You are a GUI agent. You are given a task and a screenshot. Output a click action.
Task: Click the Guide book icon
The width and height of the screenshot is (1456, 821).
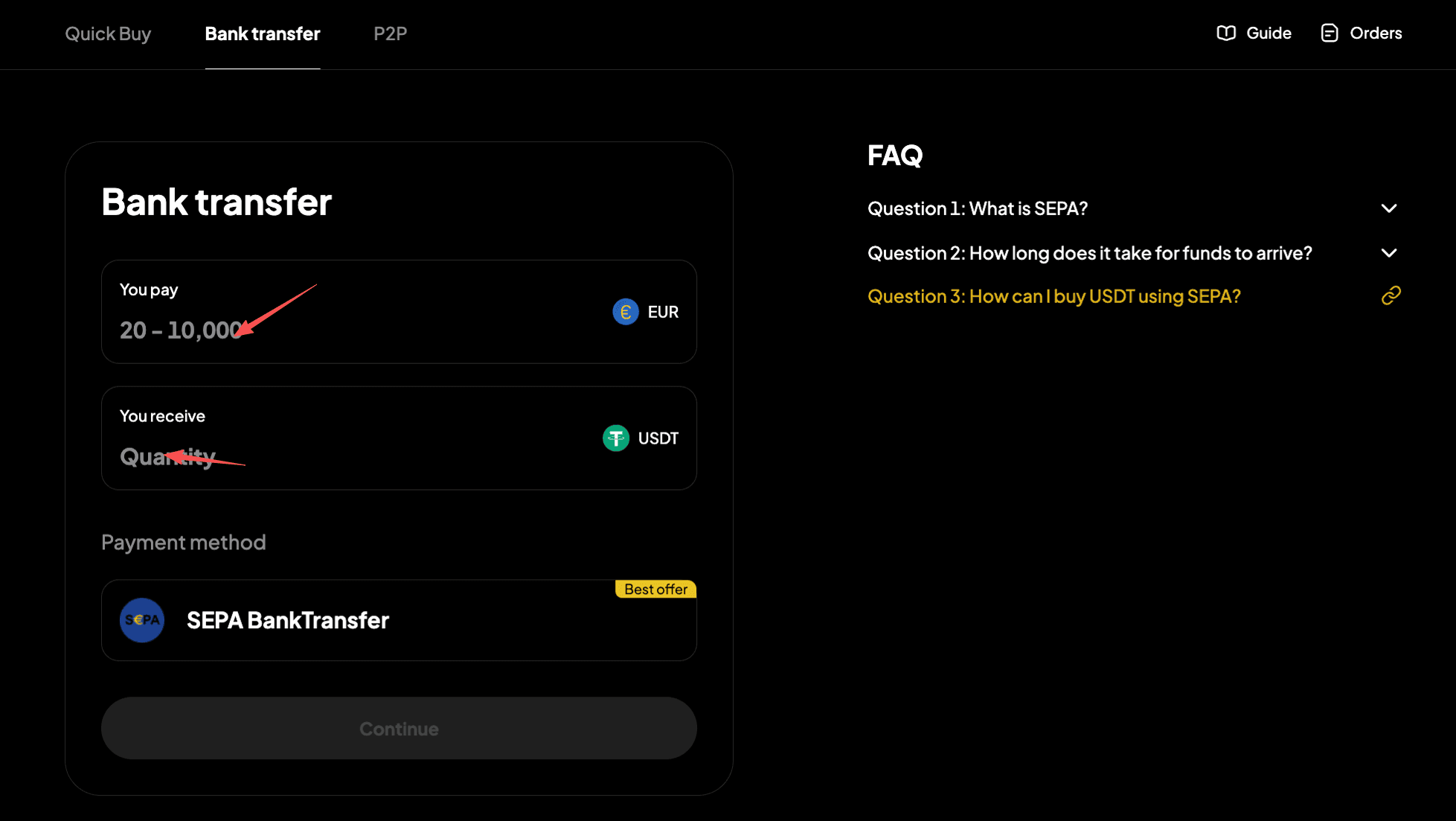(x=1225, y=33)
